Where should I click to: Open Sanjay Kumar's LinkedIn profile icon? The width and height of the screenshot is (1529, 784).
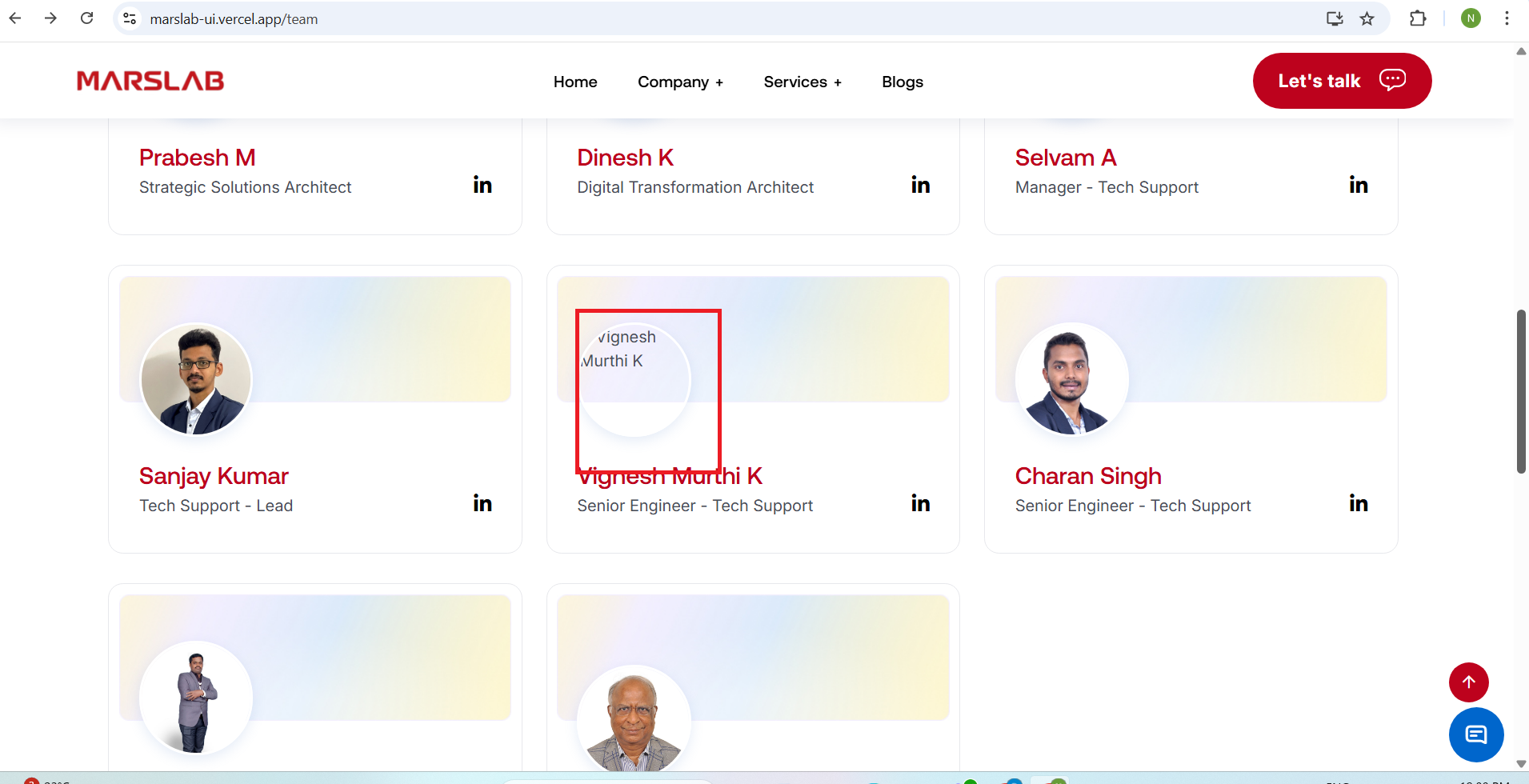pyautogui.click(x=482, y=503)
